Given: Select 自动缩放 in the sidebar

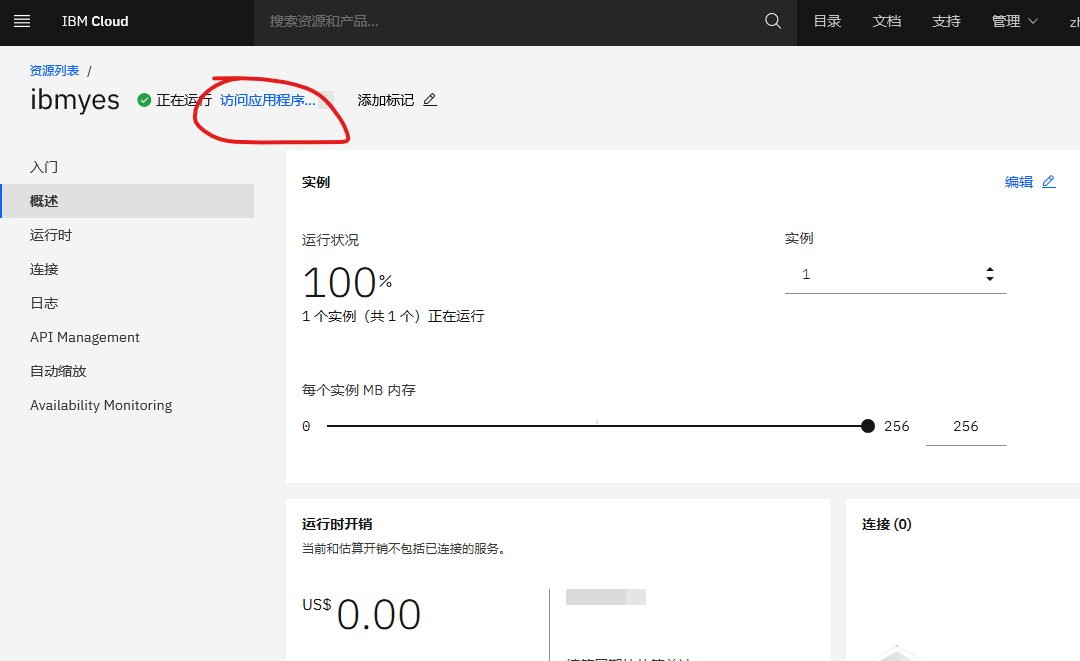Looking at the screenshot, I should [x=128, y=371].
